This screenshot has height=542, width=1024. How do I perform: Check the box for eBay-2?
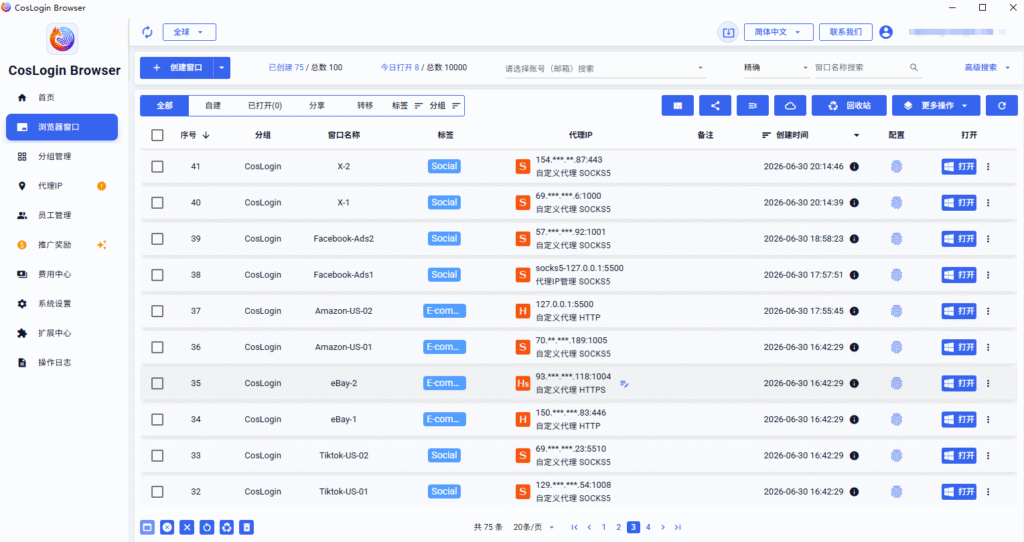157,383
